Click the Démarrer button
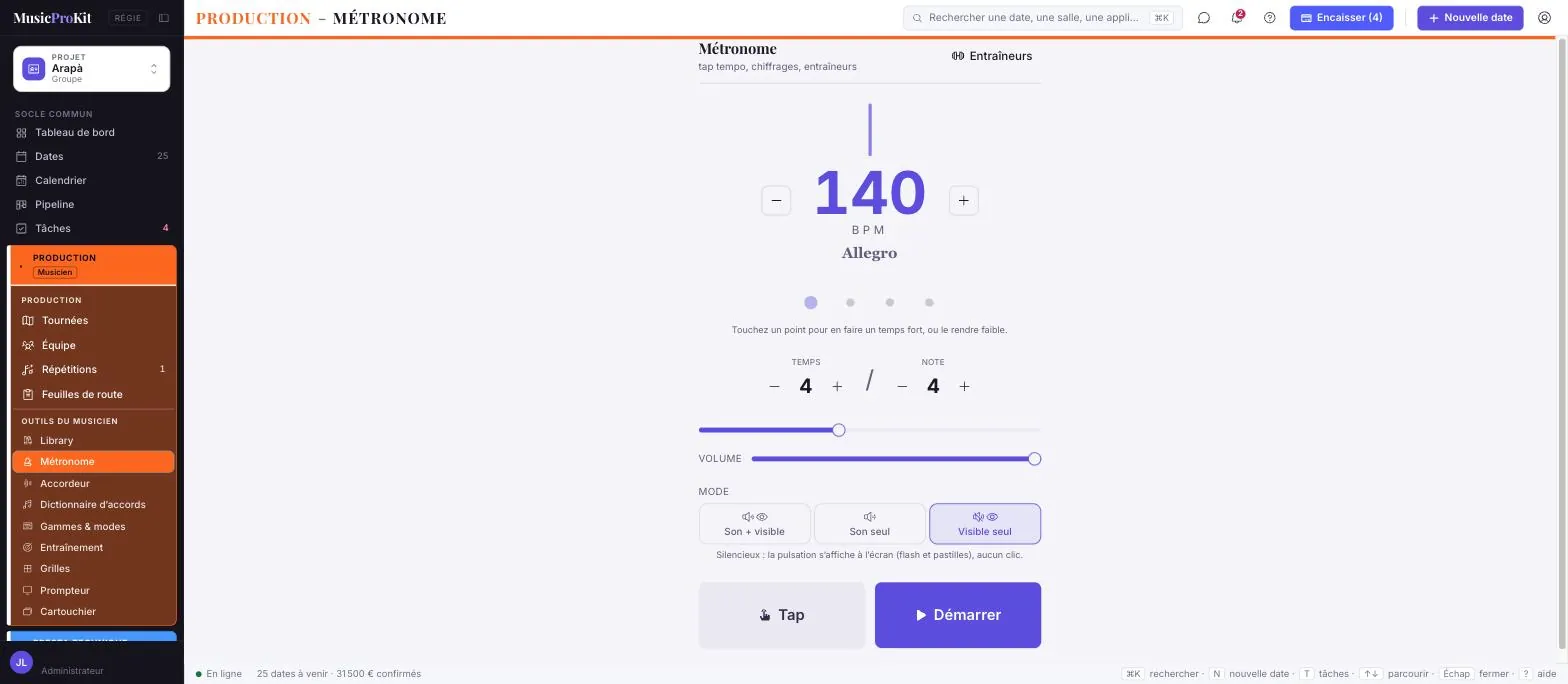The height and width of the screenshot is (684, 1568). (958, 616)
